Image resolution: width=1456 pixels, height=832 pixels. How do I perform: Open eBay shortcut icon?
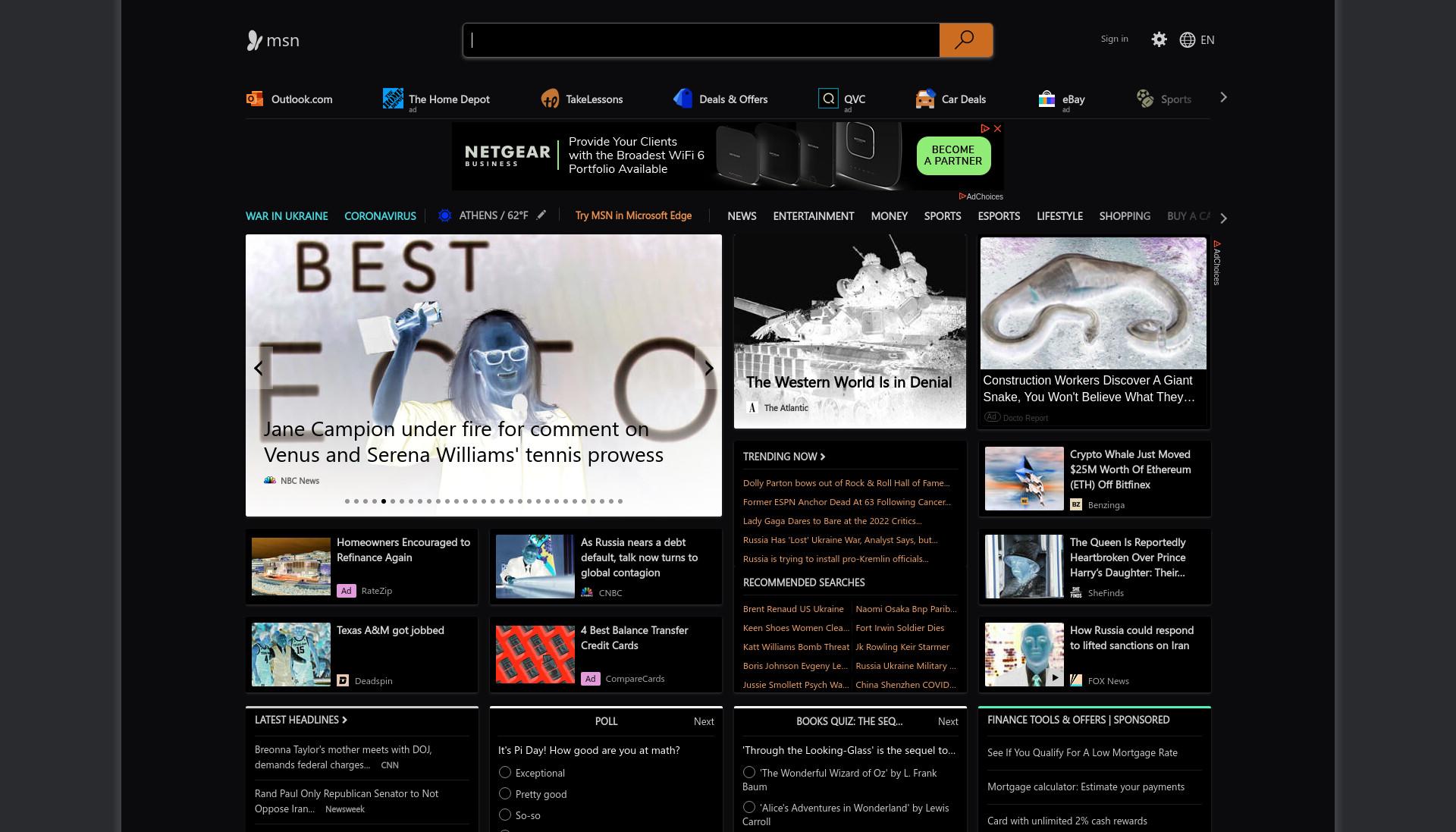1047,99
